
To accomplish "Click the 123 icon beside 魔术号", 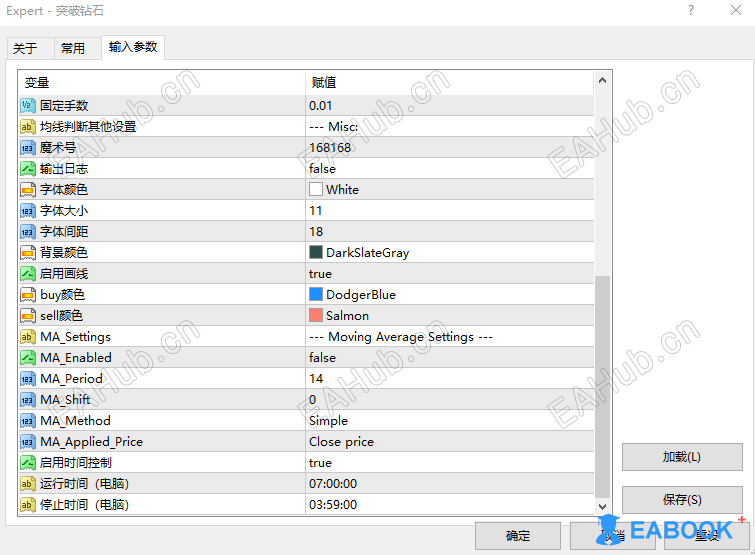I will pyautogui.click(x=28, y=148).
